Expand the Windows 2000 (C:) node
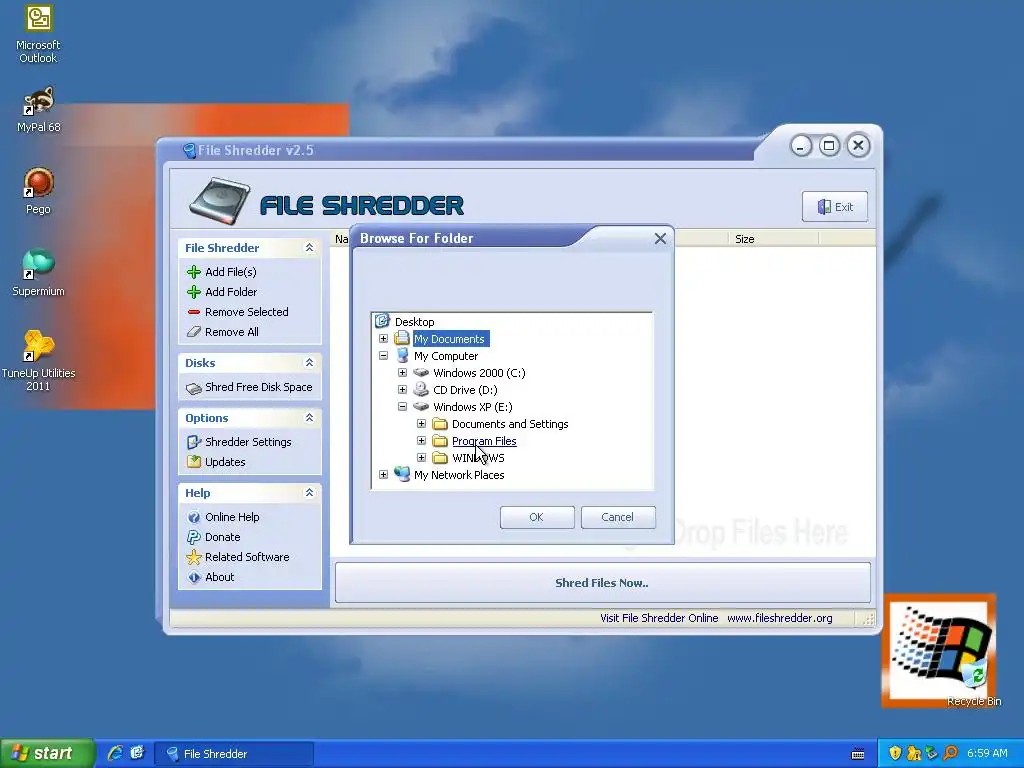Image resolution: width=1024 pixels, height=768 pixels. point(402,372)
